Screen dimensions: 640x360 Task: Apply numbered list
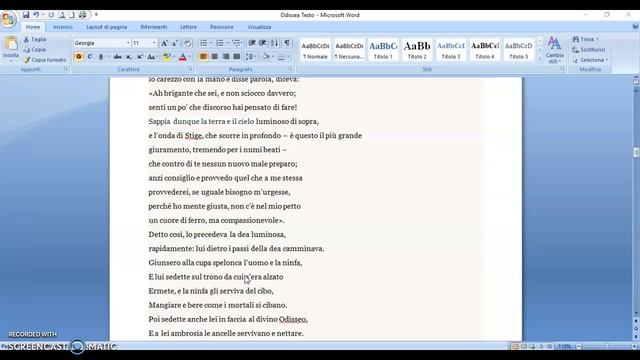pos(220,43)
